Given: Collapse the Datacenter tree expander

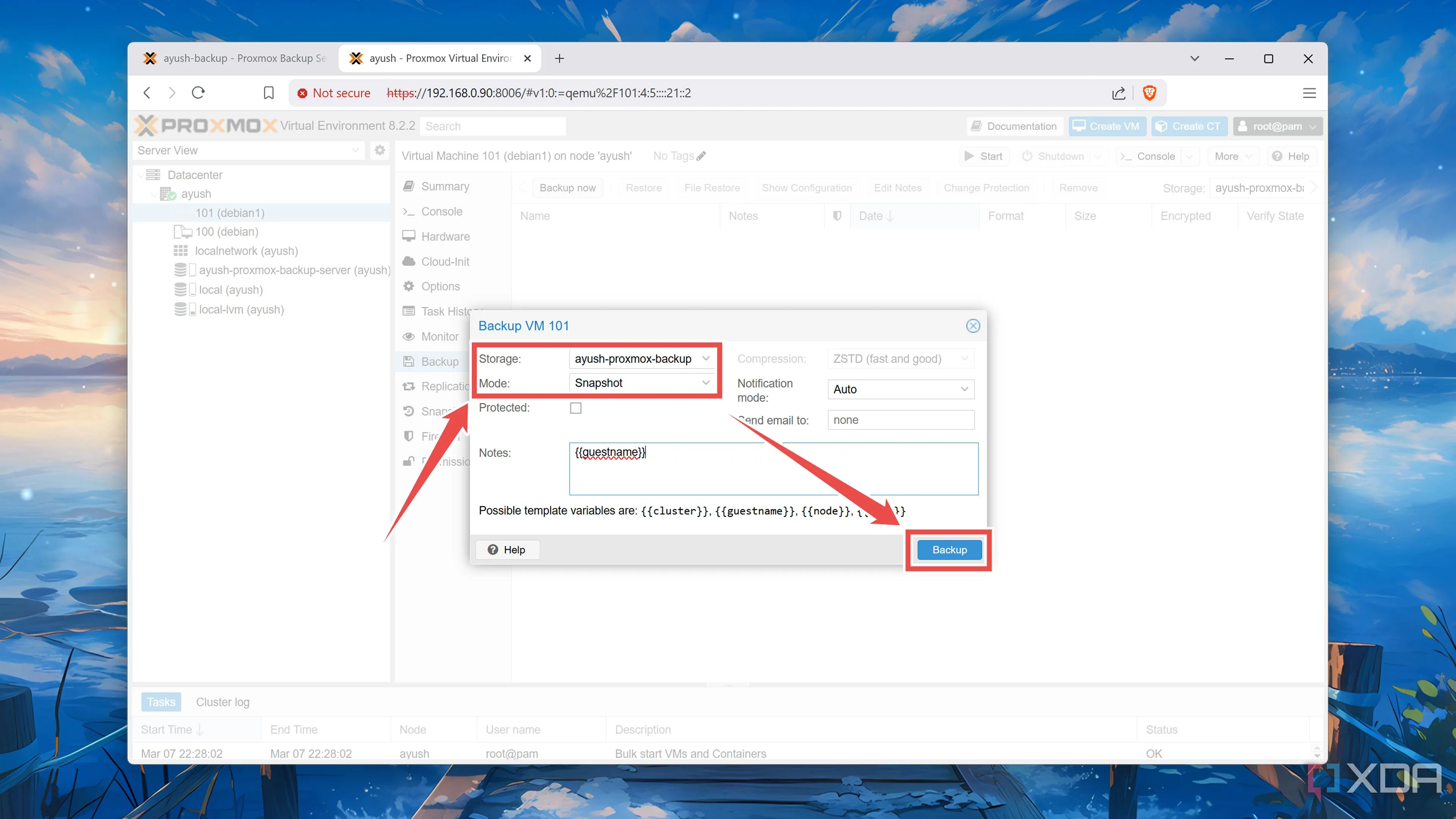Looking at the screenshot, I should click(140, 175).
